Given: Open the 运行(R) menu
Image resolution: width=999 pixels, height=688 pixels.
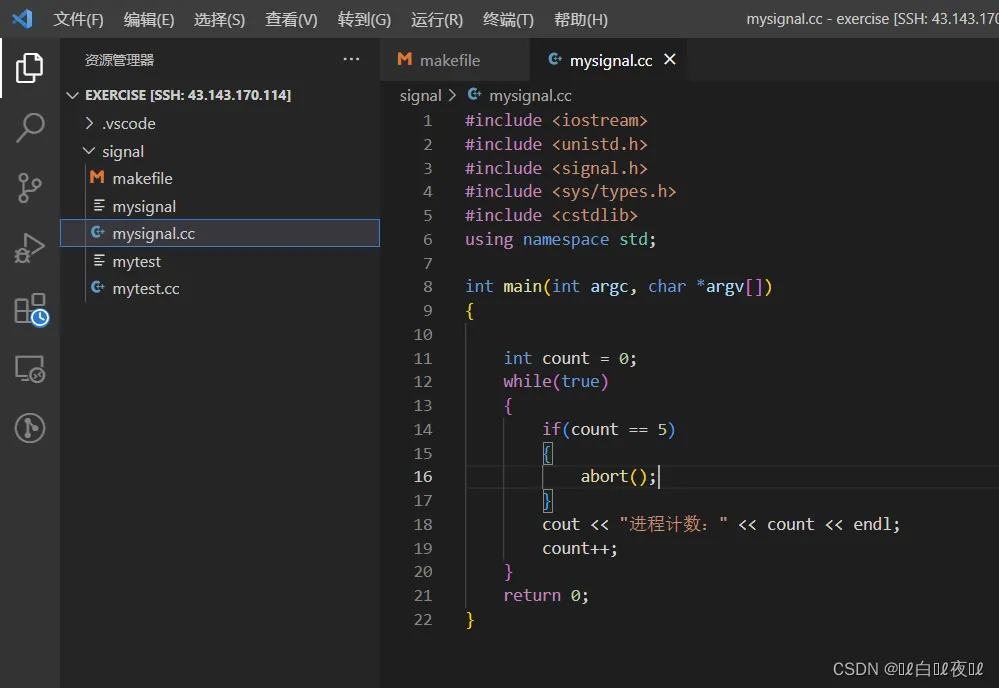Looking at the screenshot, I should (436, 20).
